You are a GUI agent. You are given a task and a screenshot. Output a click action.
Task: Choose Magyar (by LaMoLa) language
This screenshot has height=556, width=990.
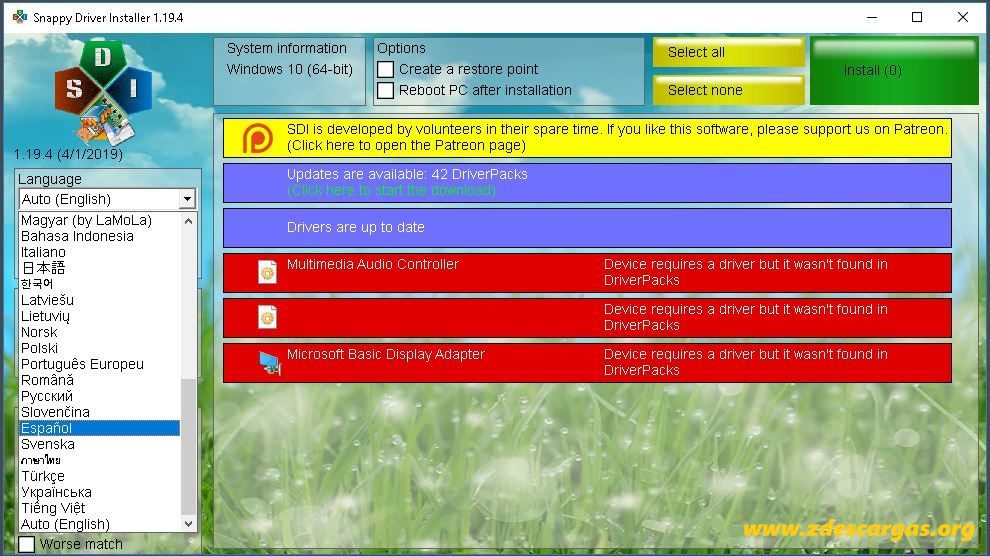point(100,220)
